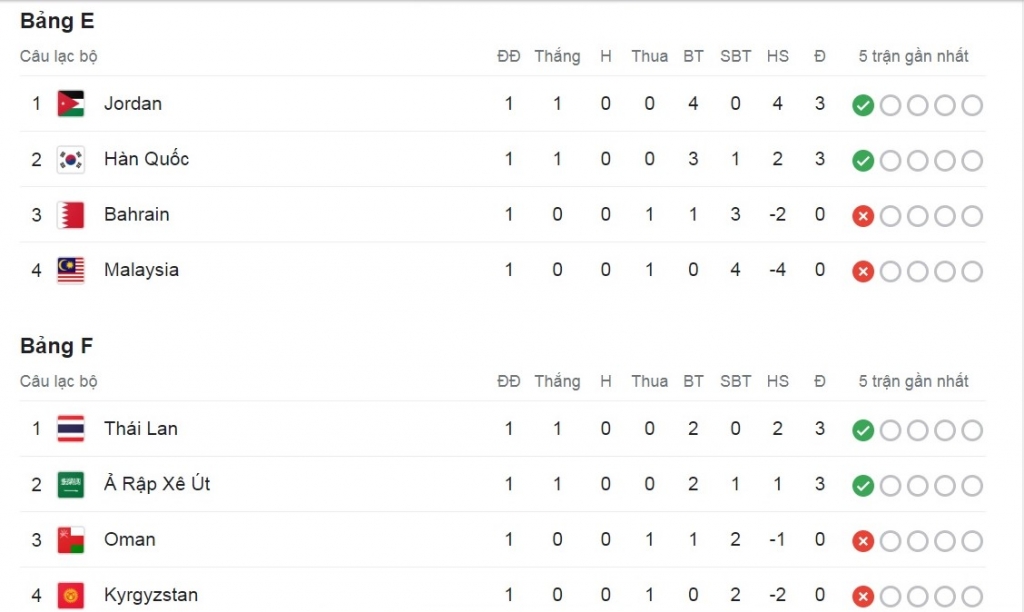
Task: Open the Hàn Quốc team link
Action: [x=146, y=159]
